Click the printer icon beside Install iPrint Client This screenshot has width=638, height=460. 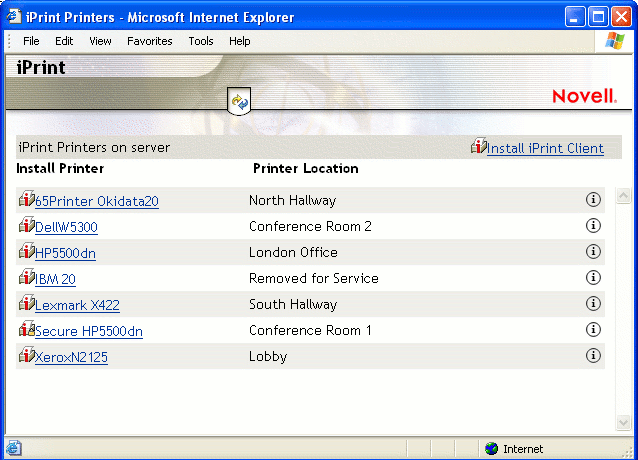pyautogui.click(x=478, y=147)
